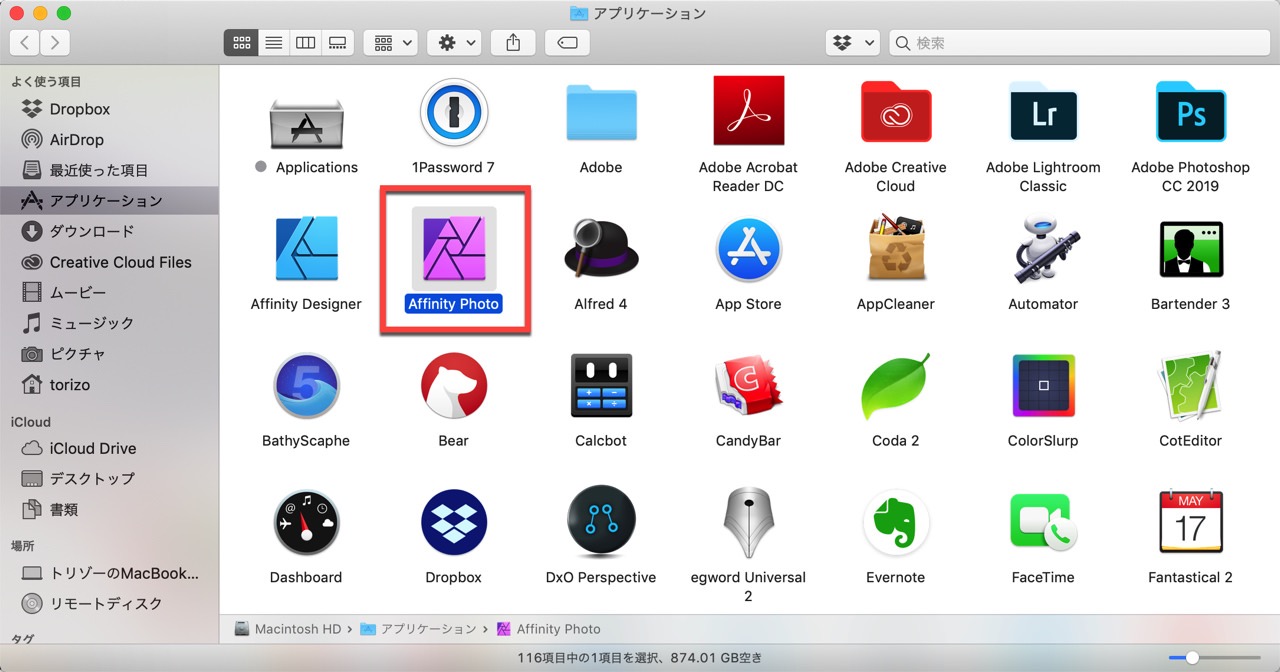Open 最近使った項目 in the sidebar
1280x672 pixels.
point(109,170)
